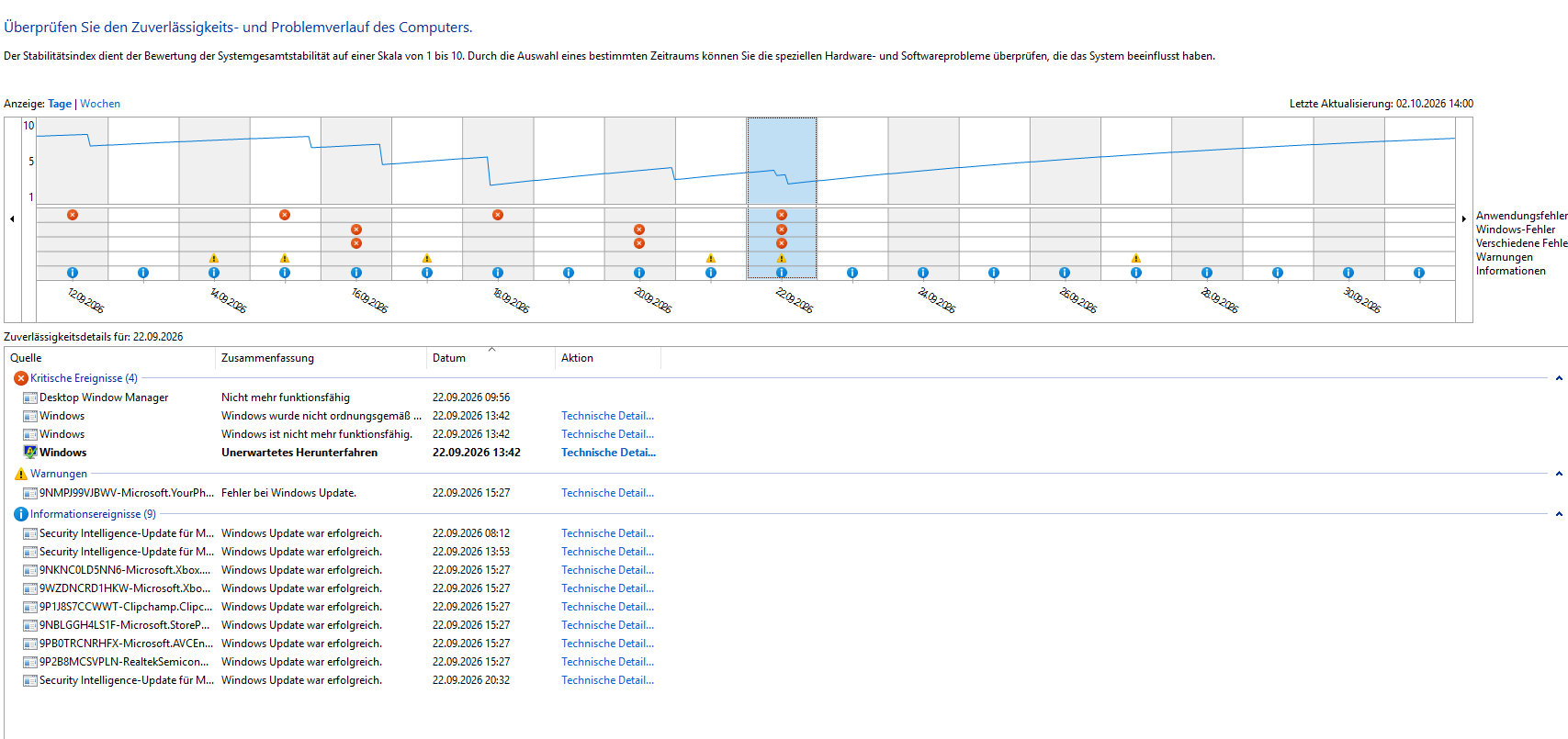Click the Anwendungsfehler error icon on 12.09.2026

point(73,215)
